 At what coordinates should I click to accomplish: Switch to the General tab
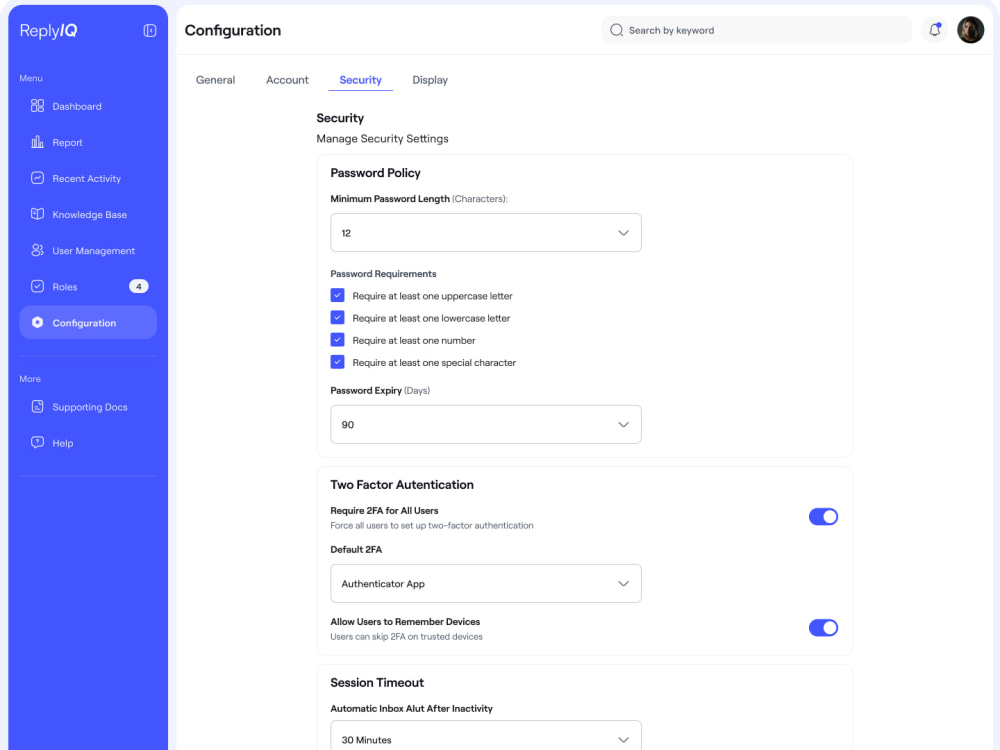click(216, 80)
